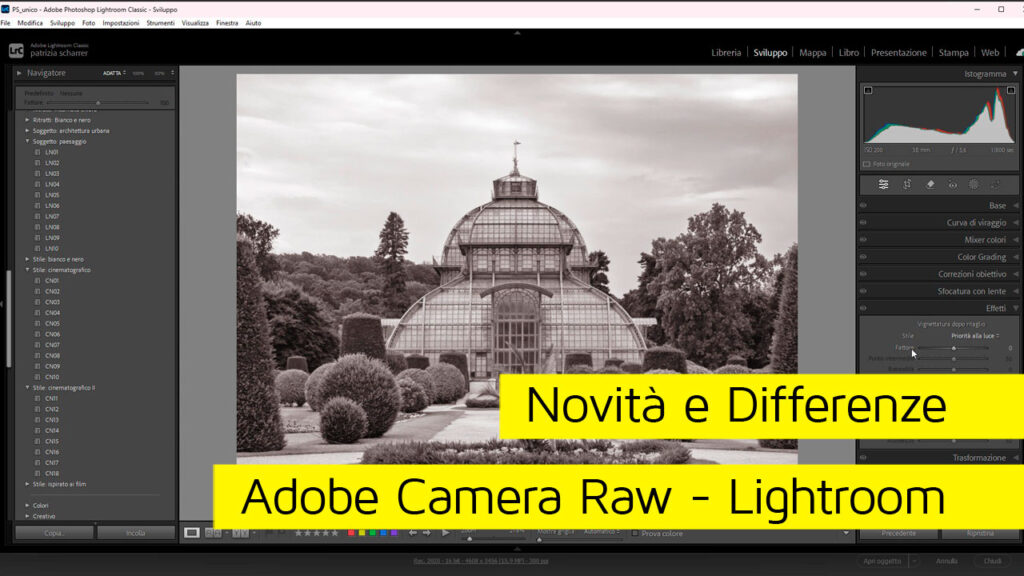
Task: Apply preset LN05
Action: 52,195
